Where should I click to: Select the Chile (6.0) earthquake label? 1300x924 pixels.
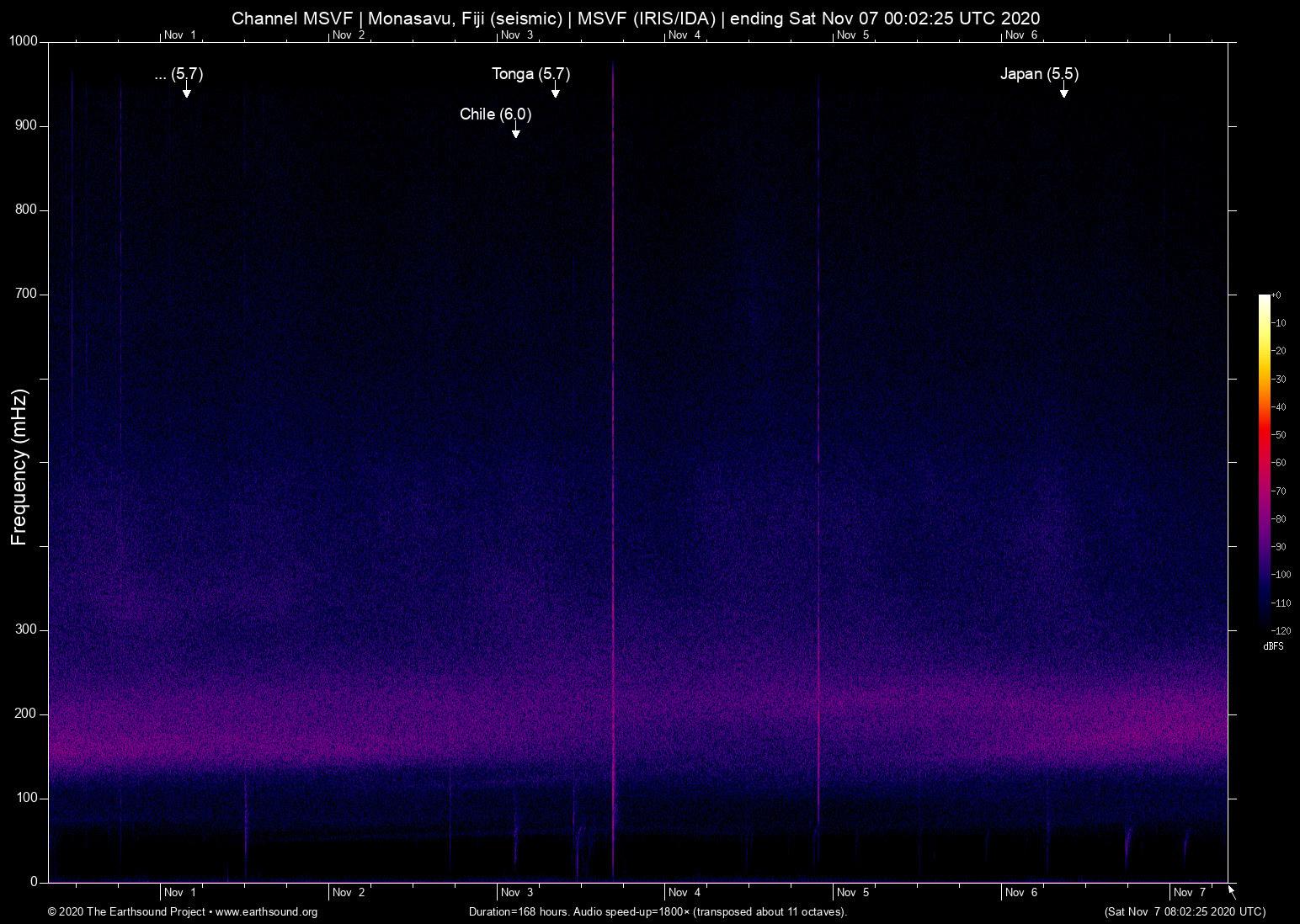coord(495,114)
